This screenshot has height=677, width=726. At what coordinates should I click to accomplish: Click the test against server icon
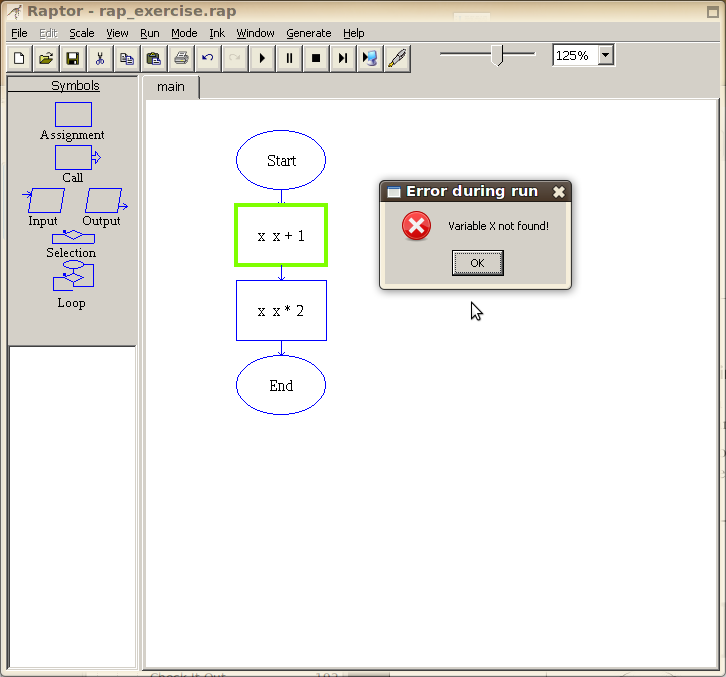coord(369,58)
